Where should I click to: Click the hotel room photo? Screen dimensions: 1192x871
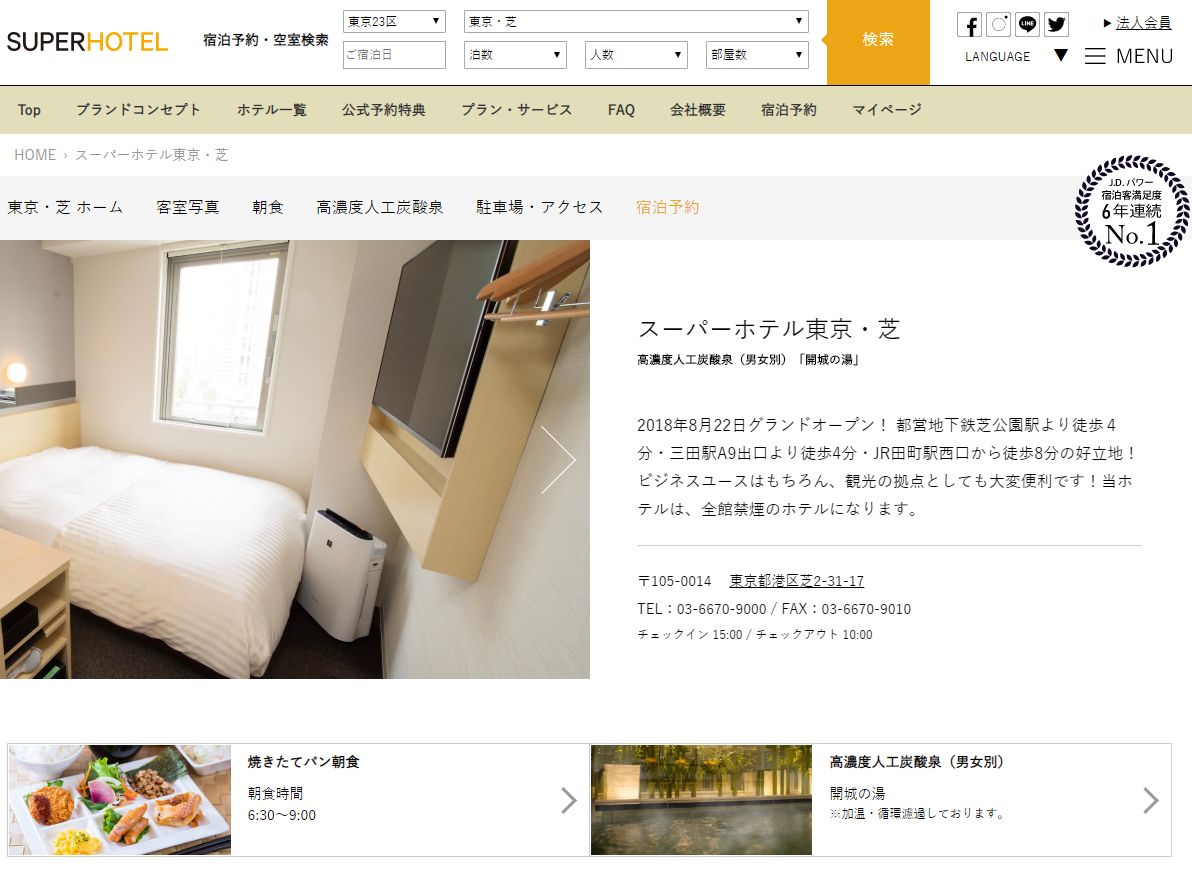pos(295,459)
